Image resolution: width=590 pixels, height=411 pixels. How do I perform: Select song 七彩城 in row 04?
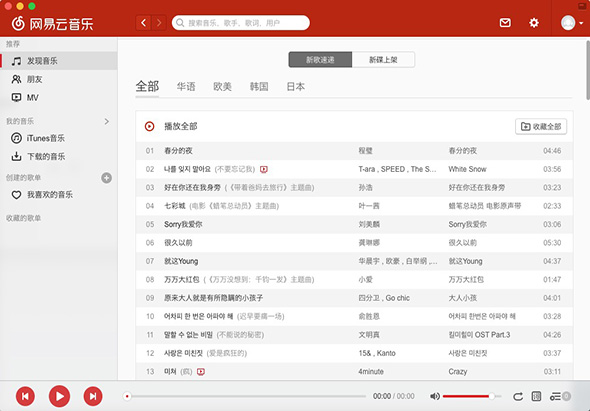pos(175,206)
